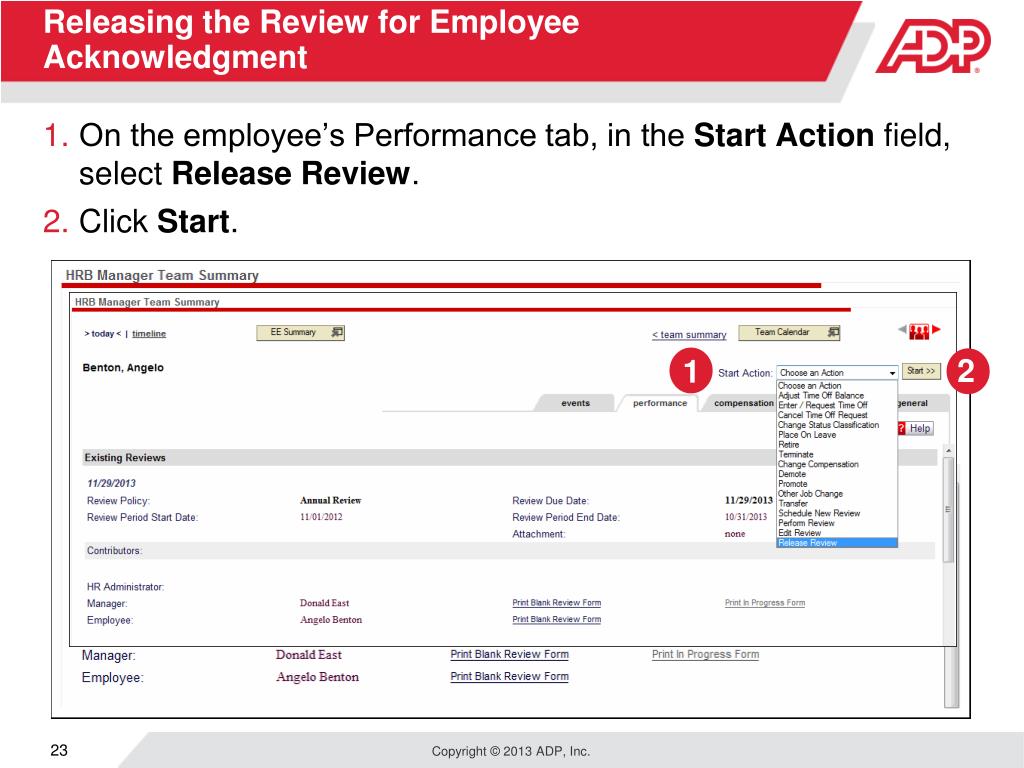
Task: Click the Benton, Angelo employee name
Action: 123,368
